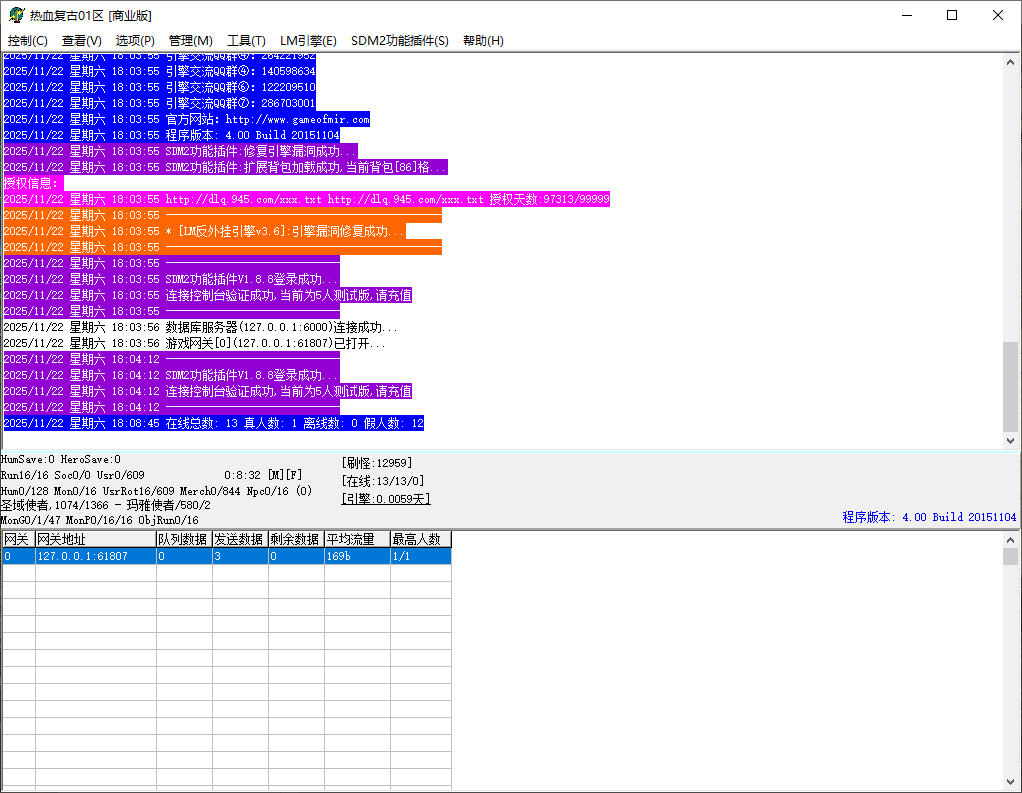1022x793 pixels.
Task: Open the 管理(M) menu
Action: coord(190,41)
